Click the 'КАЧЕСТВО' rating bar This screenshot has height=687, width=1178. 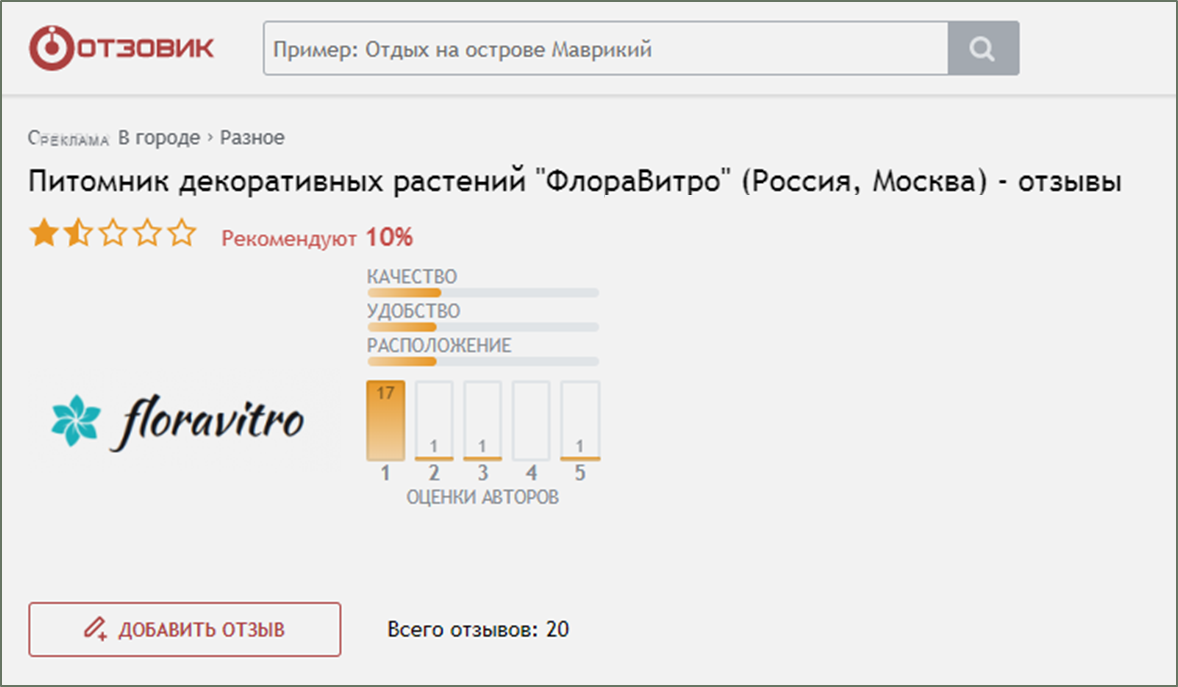[x=483, y=292]
